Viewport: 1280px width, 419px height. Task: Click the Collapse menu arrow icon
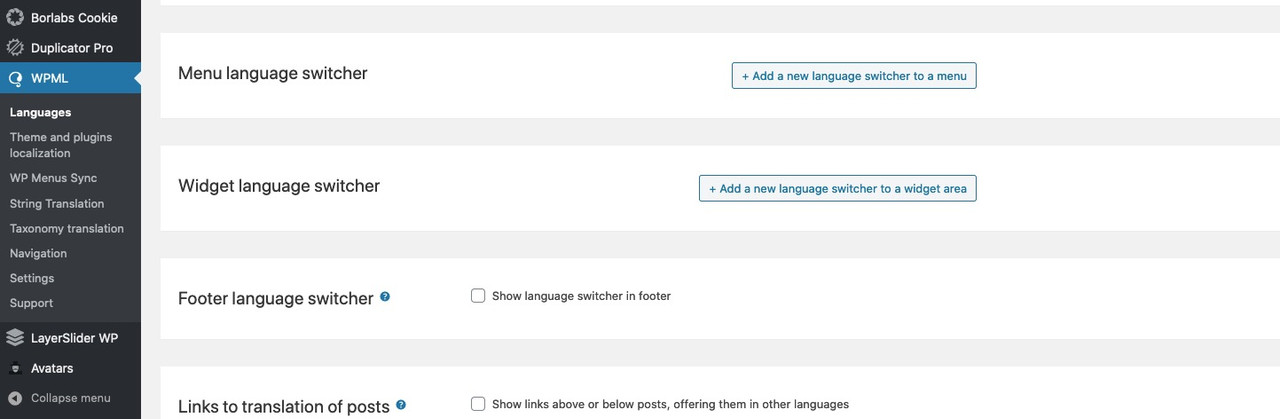click(15, 398)
